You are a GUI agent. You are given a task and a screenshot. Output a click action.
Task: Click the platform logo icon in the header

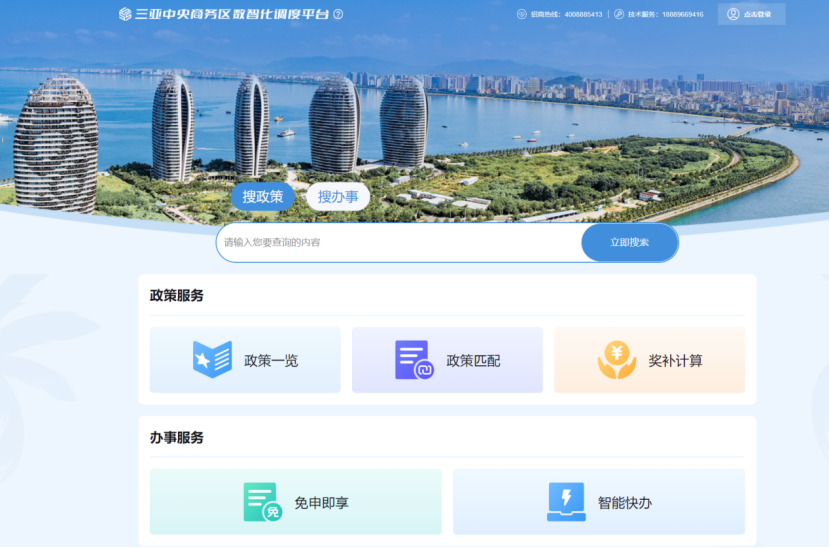(x=125, y=14)
